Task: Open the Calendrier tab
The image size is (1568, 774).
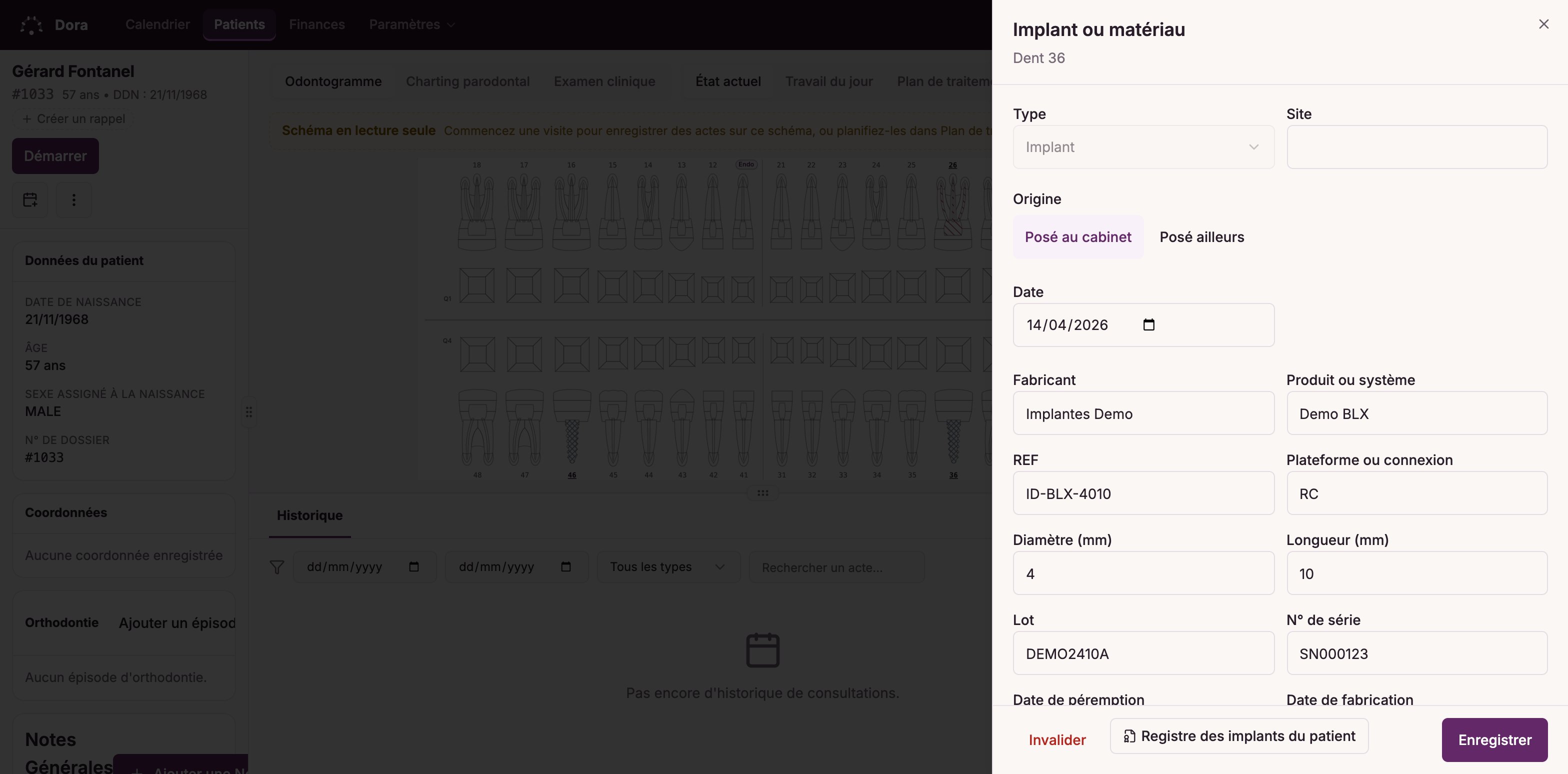Action: tap(157, 25)
